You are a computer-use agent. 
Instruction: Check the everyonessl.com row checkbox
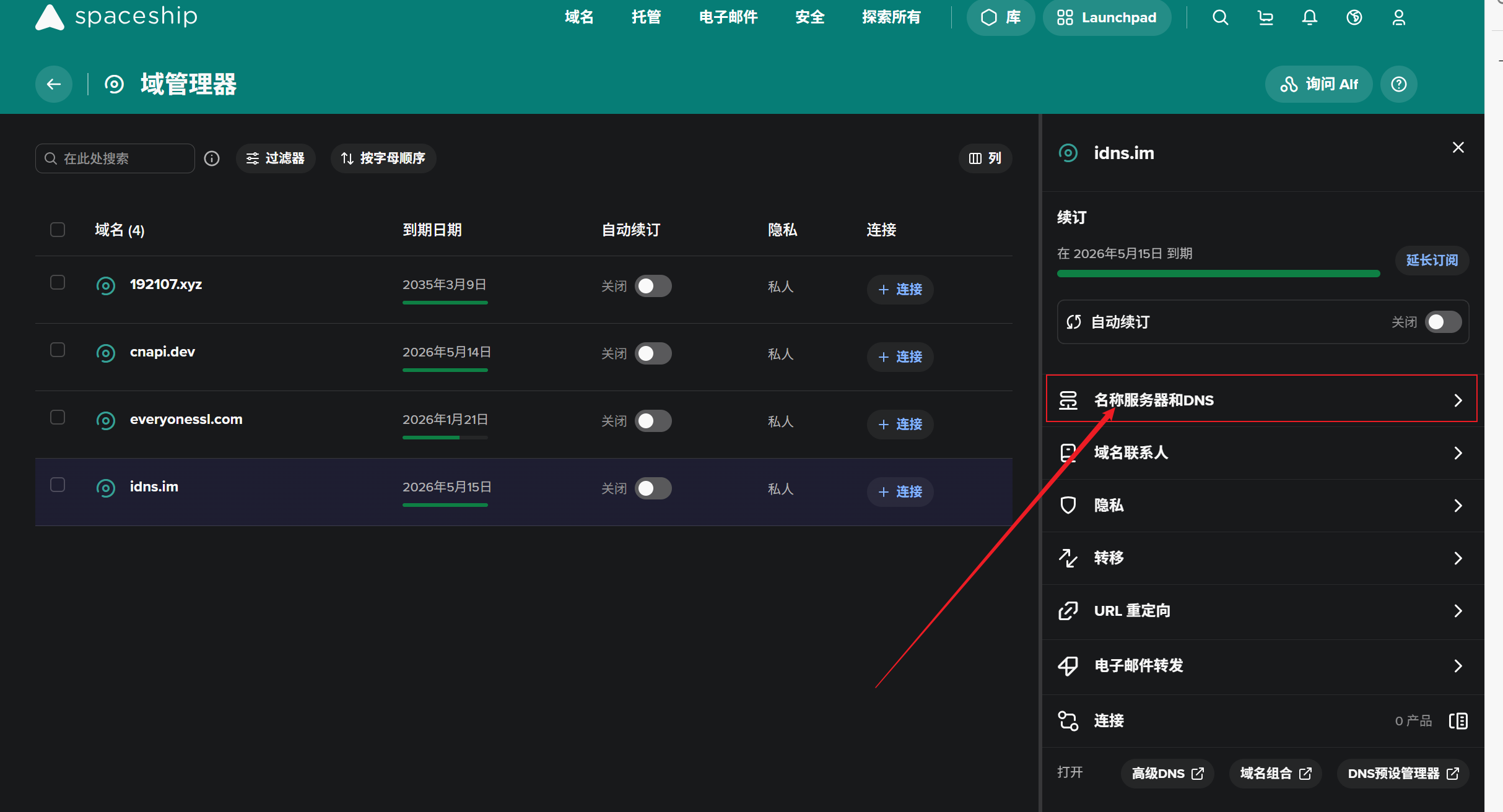[58, 417]
